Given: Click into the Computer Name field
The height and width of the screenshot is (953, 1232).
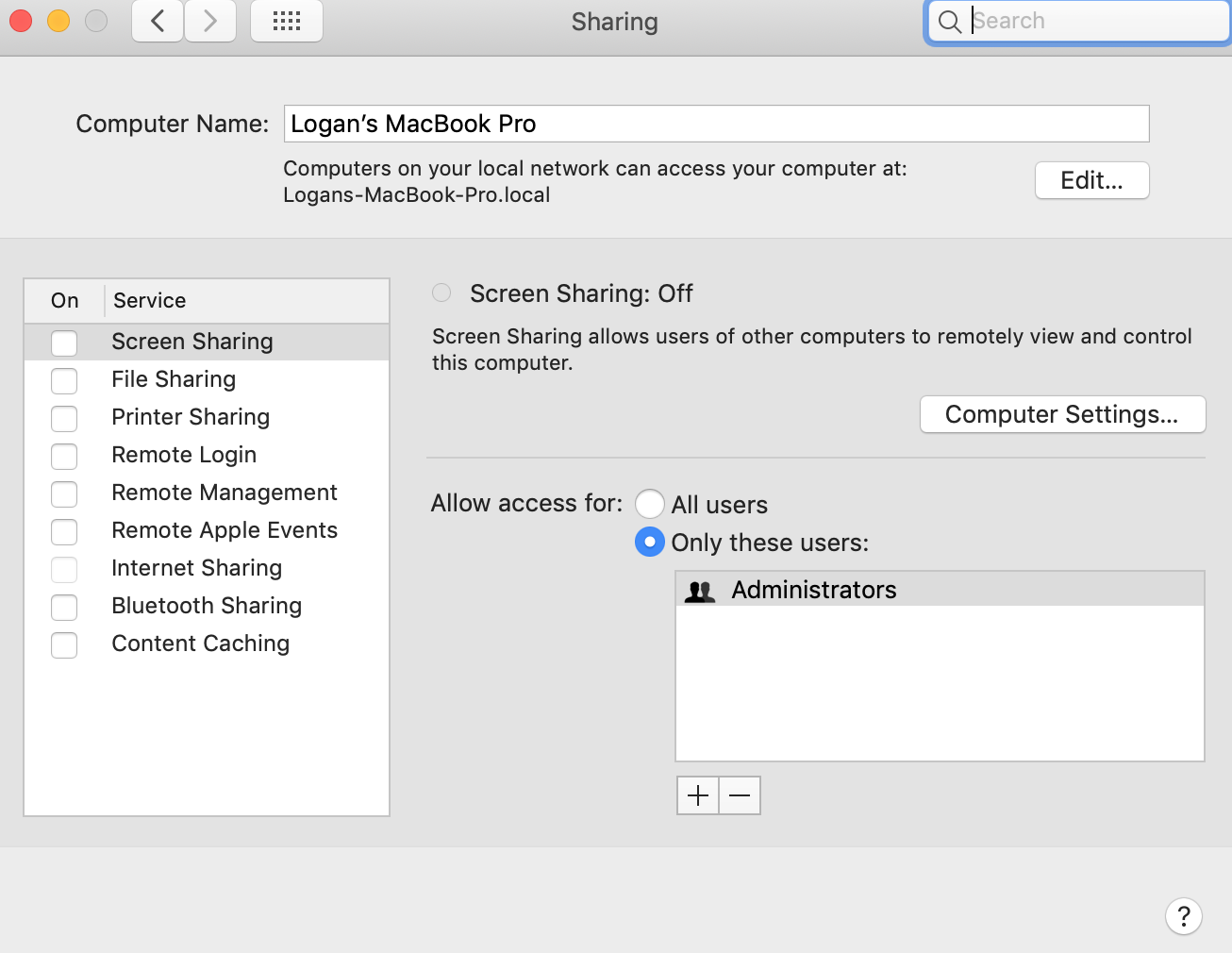Looking at the screenshot, I should pos(716,124).
